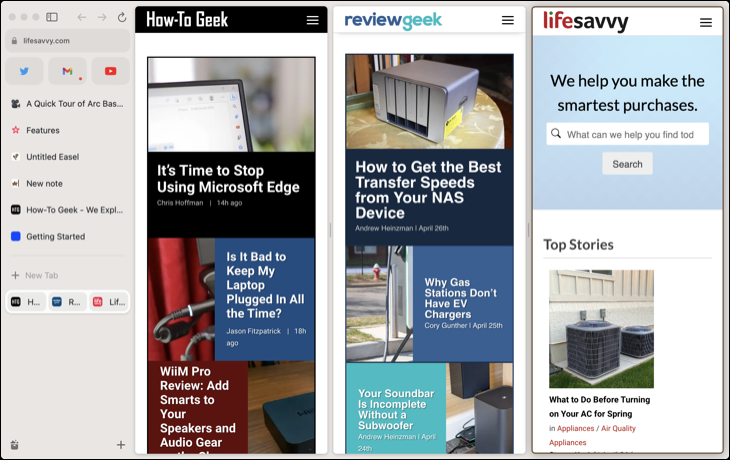Open It's Time to Stop Using Microsoft Edge
This screenshot has height=460, width=730.
[228, 179]
